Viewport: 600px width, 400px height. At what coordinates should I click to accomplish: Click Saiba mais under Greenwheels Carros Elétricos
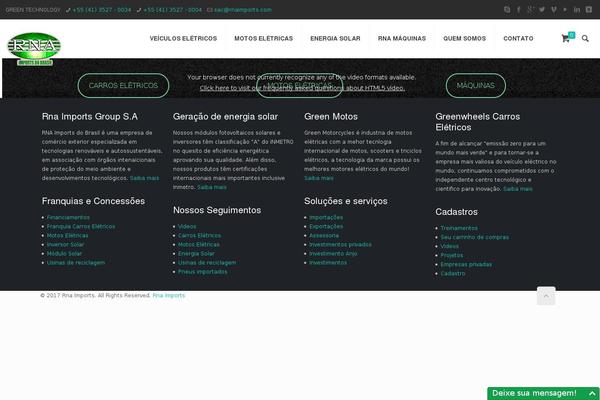coord(517,189)
